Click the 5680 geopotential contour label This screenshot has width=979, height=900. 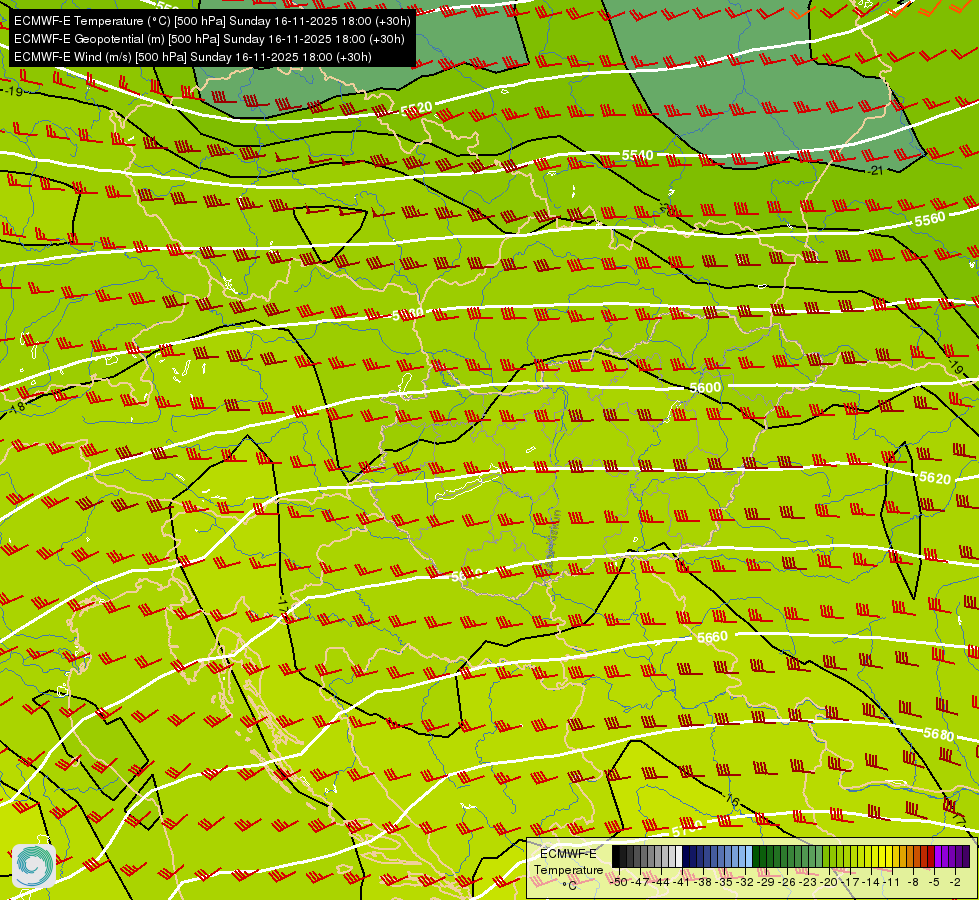(x=938, y=734)
